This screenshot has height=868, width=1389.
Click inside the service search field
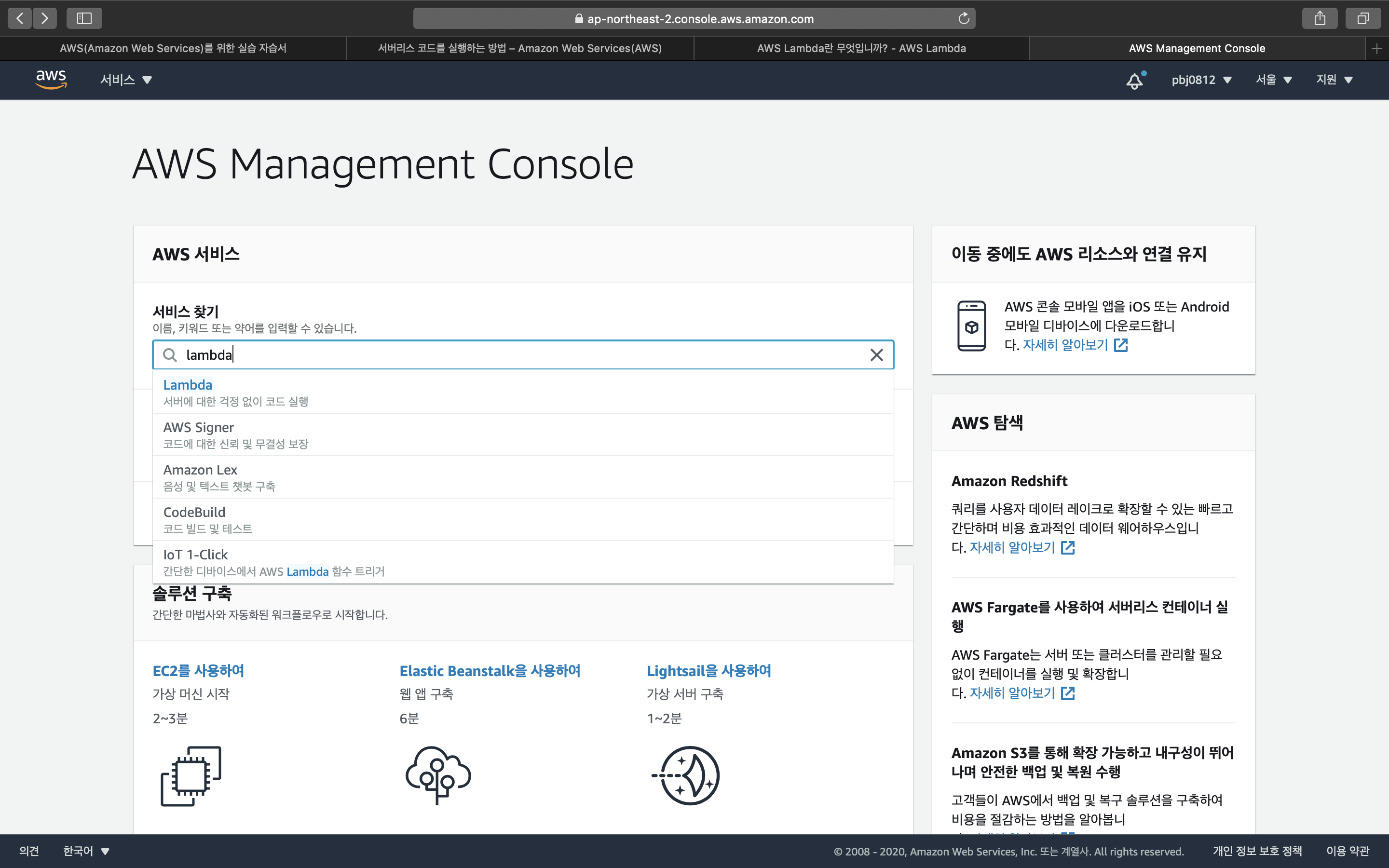click(x=517, y=355)
